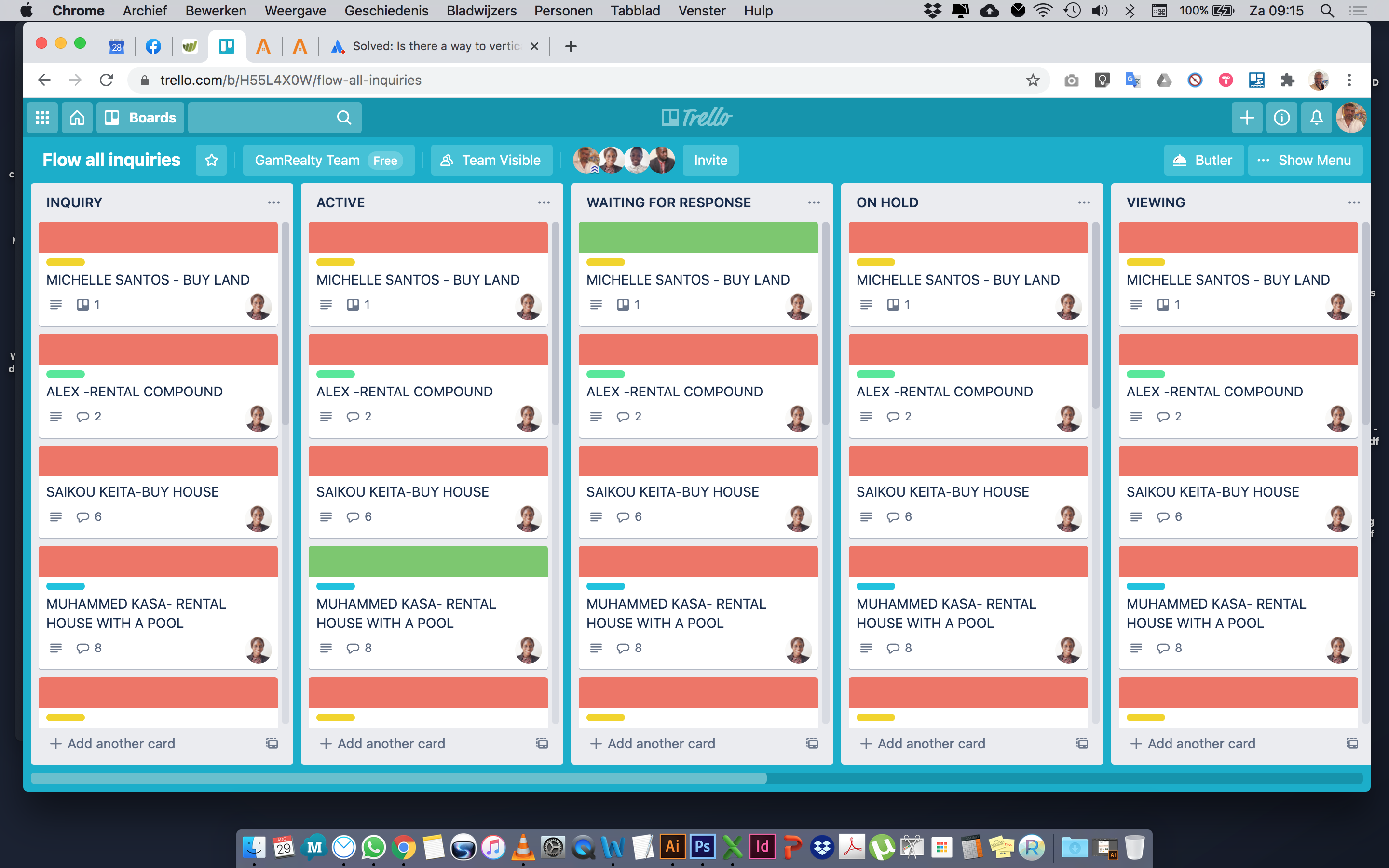Click green cover of MUHAMMED KASA card in ACTIVE
This screenshot has width=1389, height=868.
pyautogui.click(x=428, y=561)
